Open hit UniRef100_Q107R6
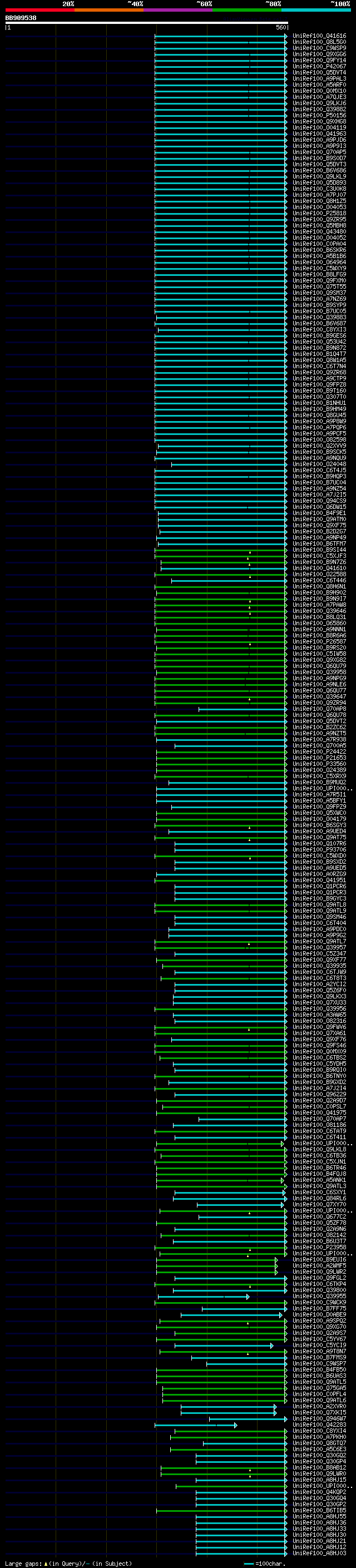Viewport: 356px width, 1568px height. [x=319, y=843]
